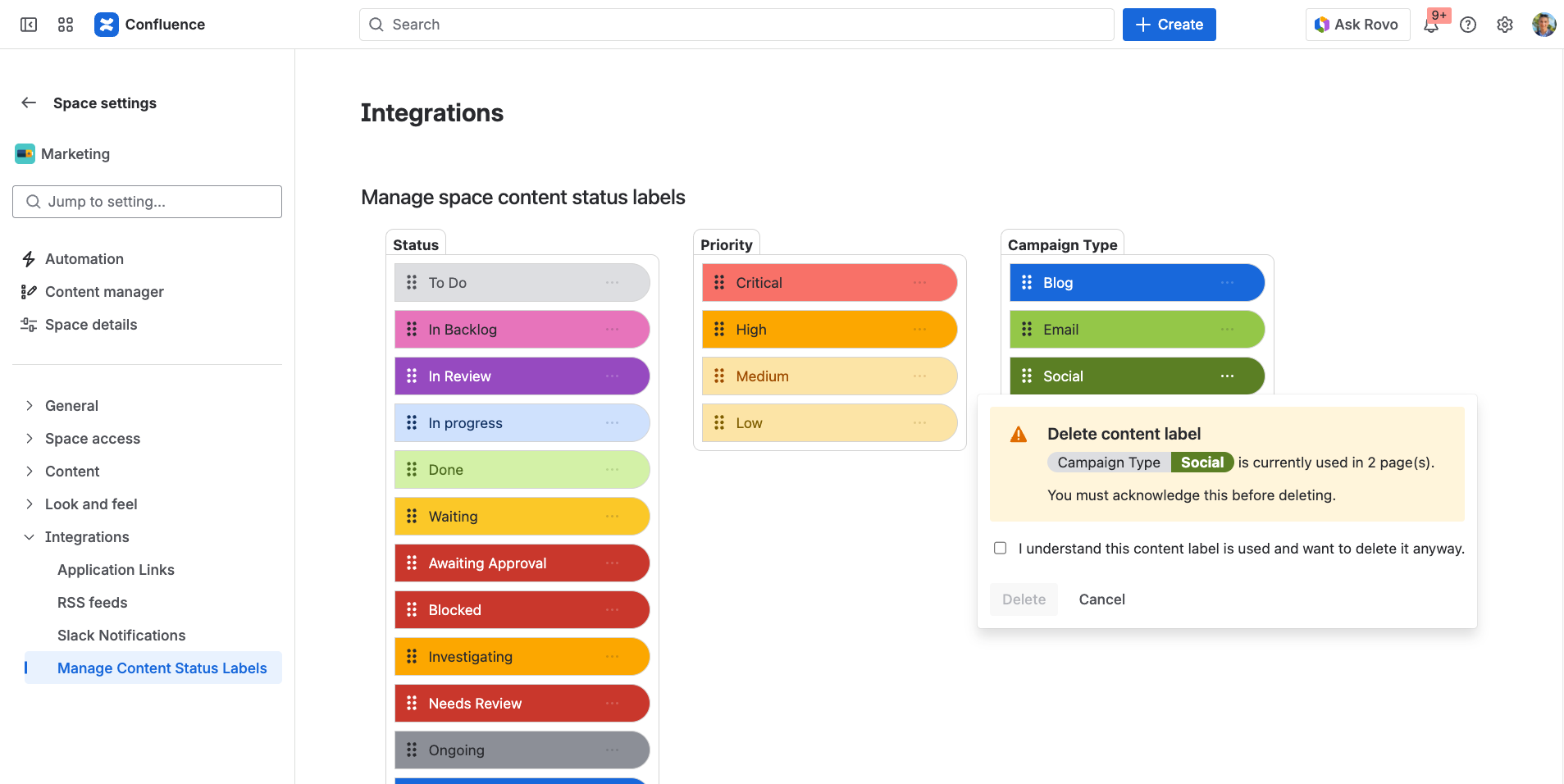
Task: Open Ask Rovo assistant
Action: coord(1357,25)
